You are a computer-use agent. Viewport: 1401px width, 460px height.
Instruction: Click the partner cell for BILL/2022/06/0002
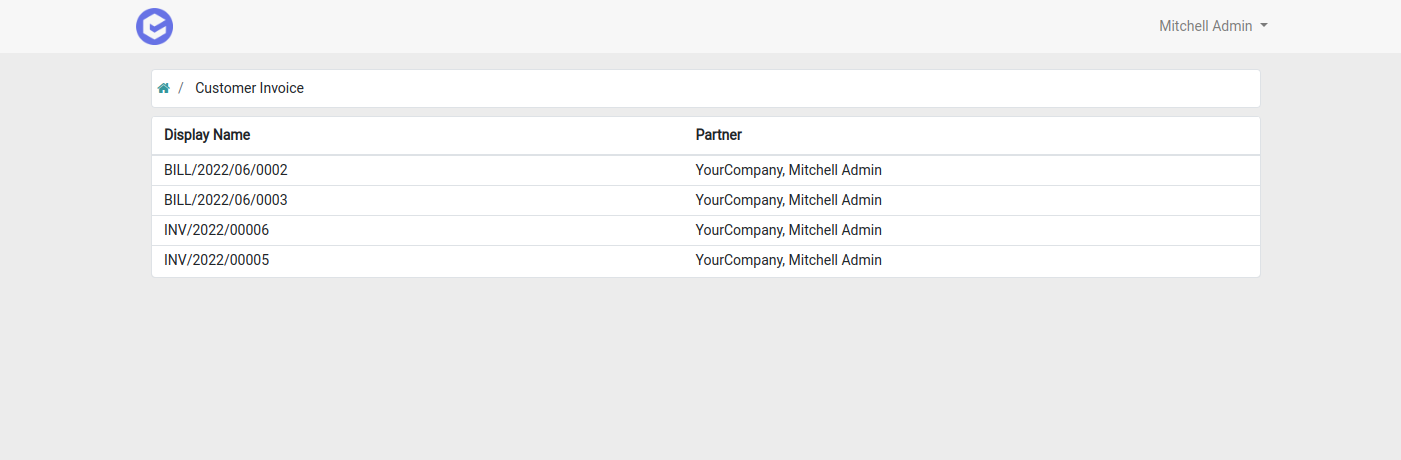pyautogui.click(x=789, y=170)
